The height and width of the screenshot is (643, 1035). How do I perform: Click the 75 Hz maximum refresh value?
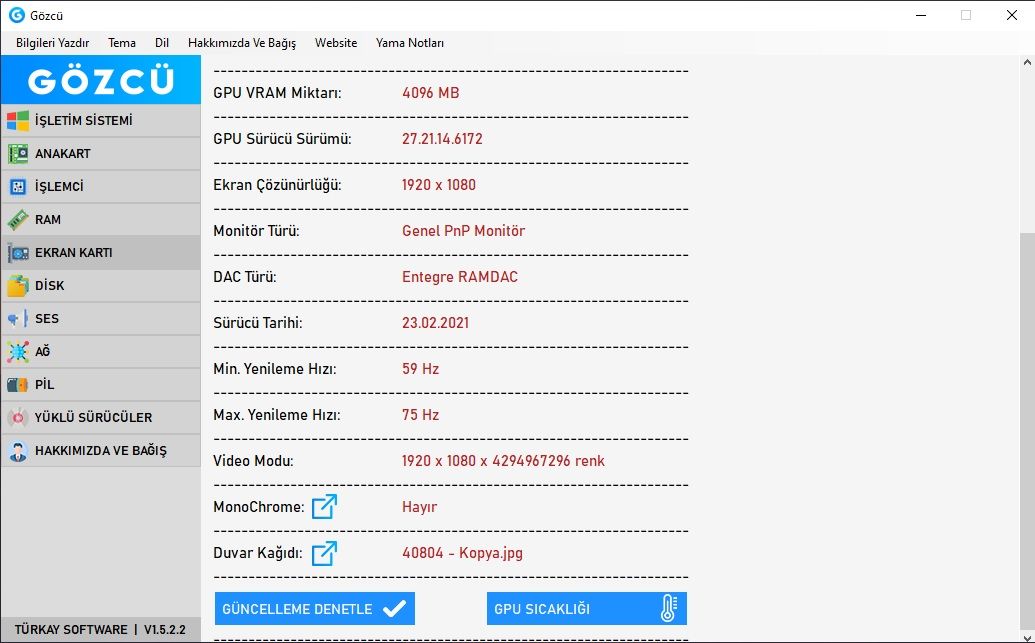pos(420,415)
